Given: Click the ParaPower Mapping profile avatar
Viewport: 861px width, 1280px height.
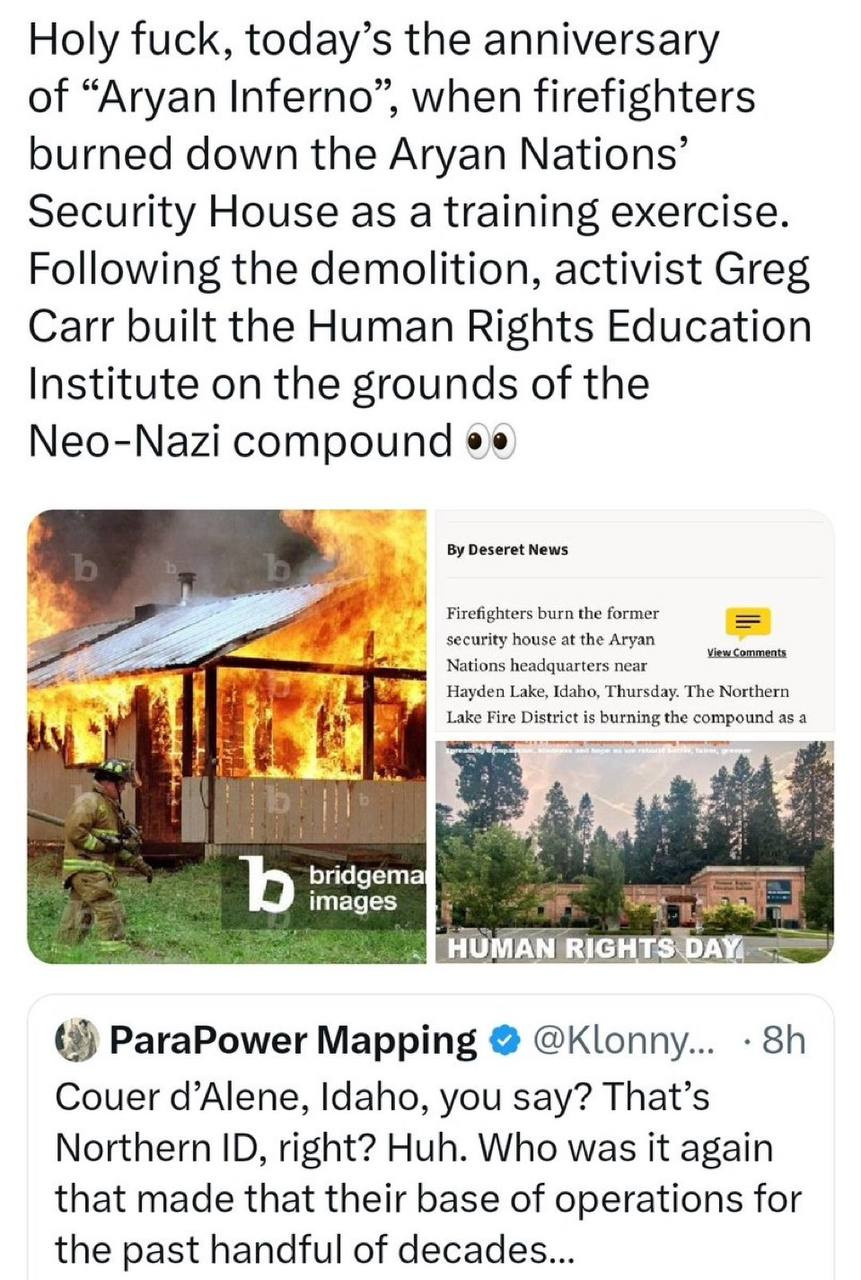Looking at the screenshot, I should tap(75, 1041).
